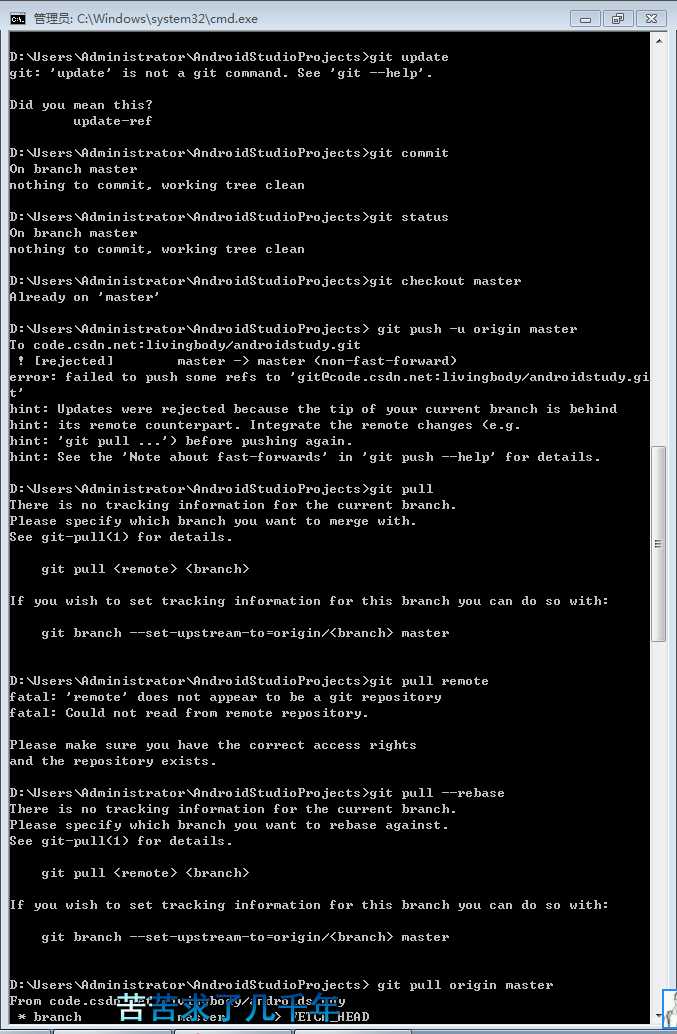Minimize the cmd.exe window
Screen dimensions: 677x1034
click(585, 18)
